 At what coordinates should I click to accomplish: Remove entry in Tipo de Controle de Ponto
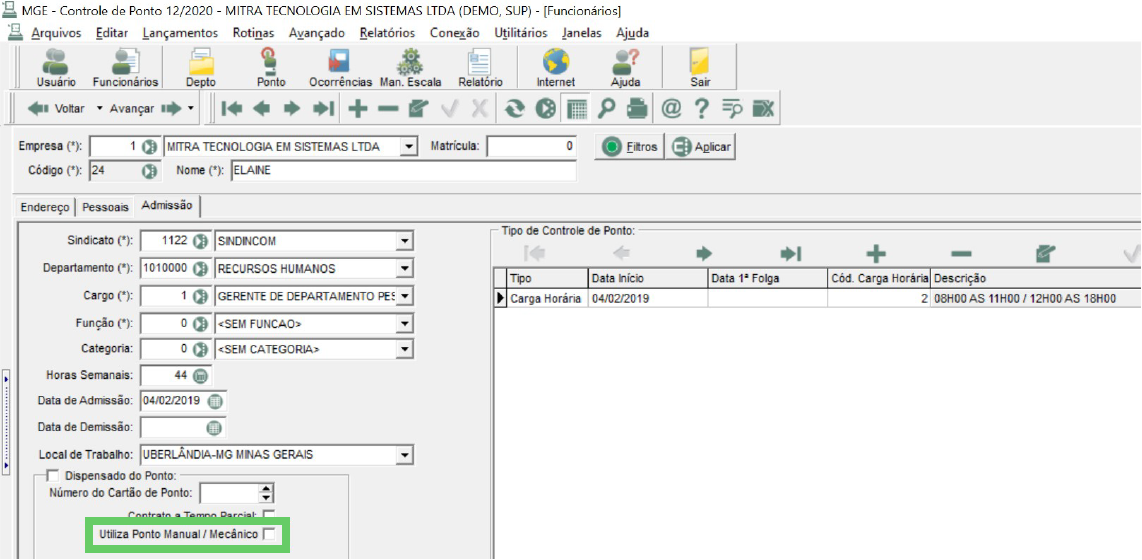point(961,253)
